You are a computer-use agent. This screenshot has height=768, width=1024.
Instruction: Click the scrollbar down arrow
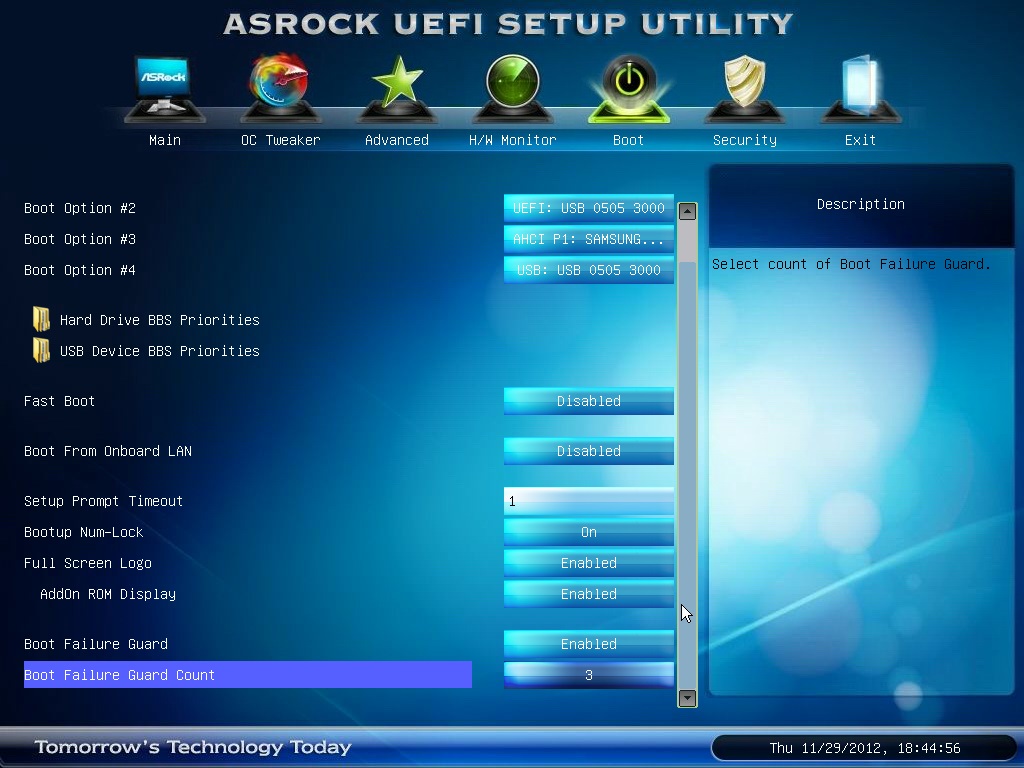687,698
